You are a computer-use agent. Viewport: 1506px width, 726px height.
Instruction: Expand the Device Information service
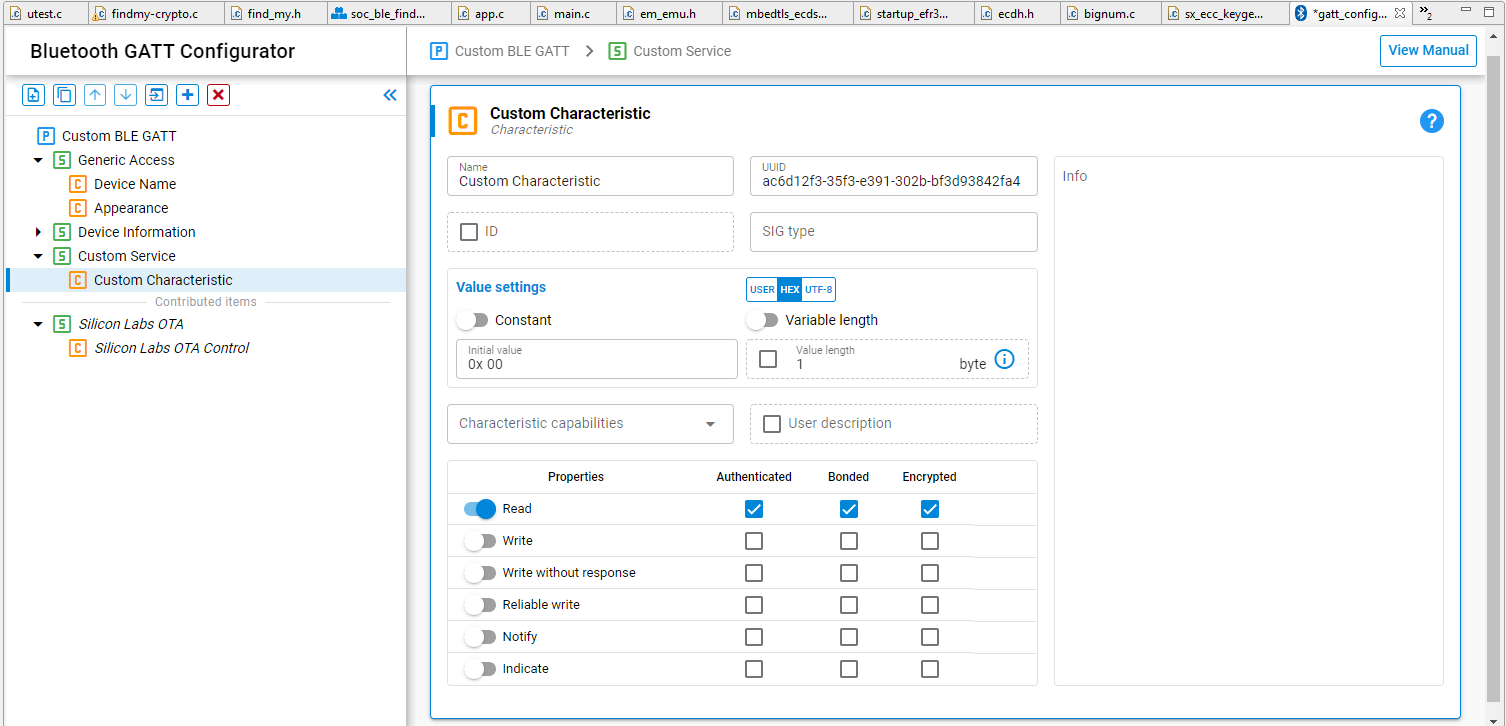[x=38, y=231]
